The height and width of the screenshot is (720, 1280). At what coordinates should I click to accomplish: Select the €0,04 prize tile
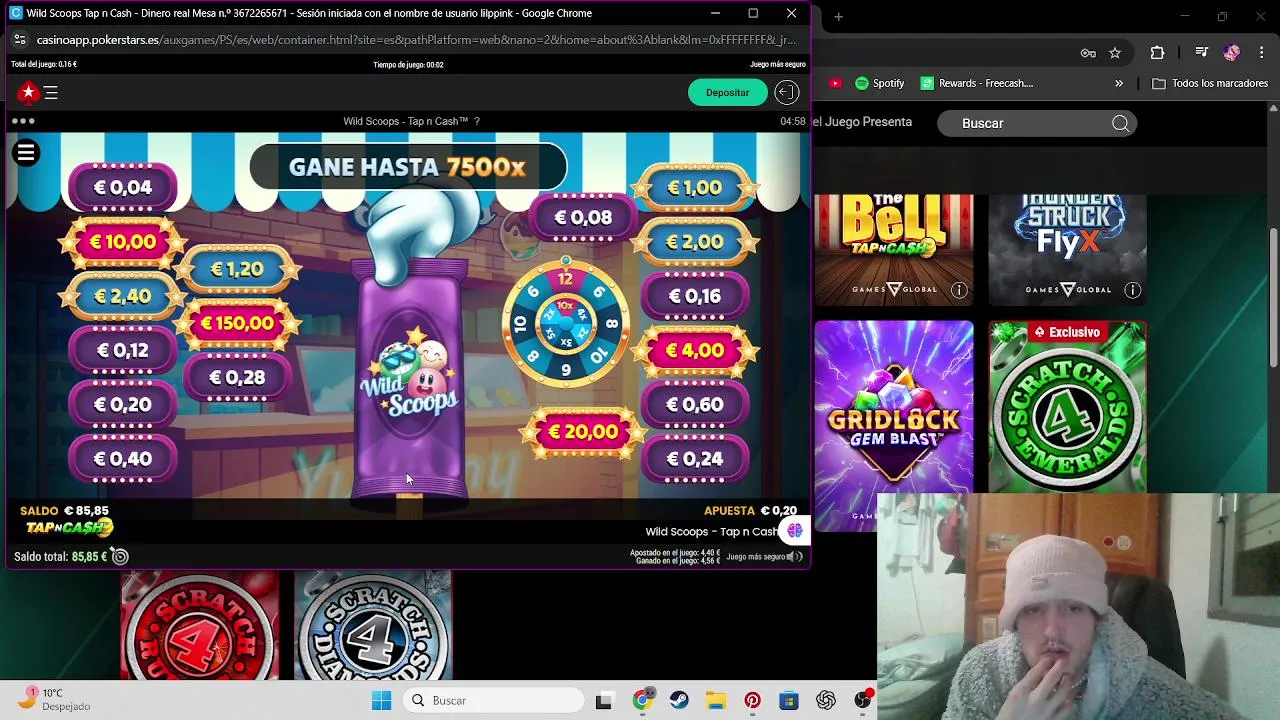click(123, 187)
